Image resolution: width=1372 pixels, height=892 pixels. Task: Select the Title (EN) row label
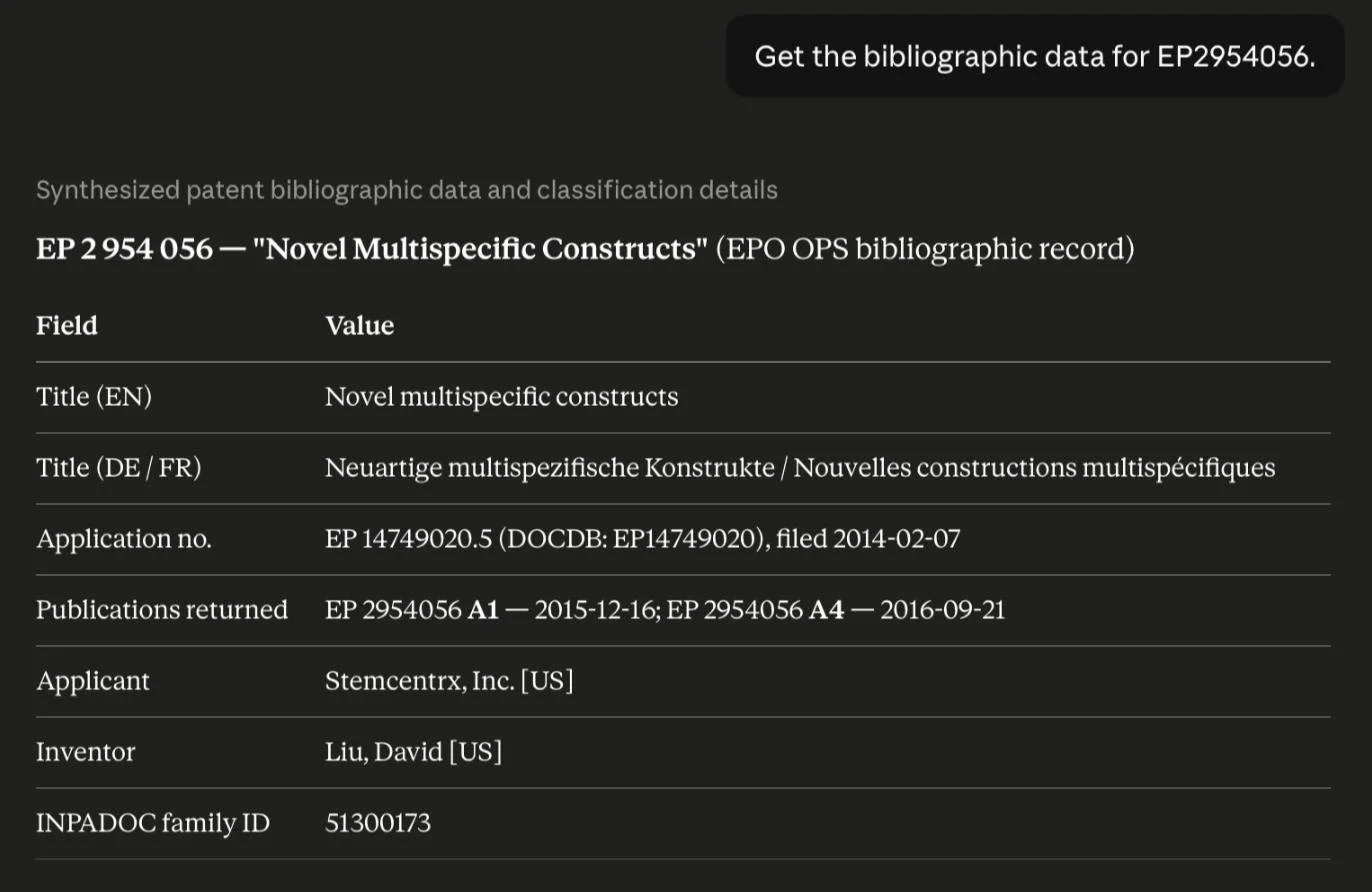[x=94, y=397]
